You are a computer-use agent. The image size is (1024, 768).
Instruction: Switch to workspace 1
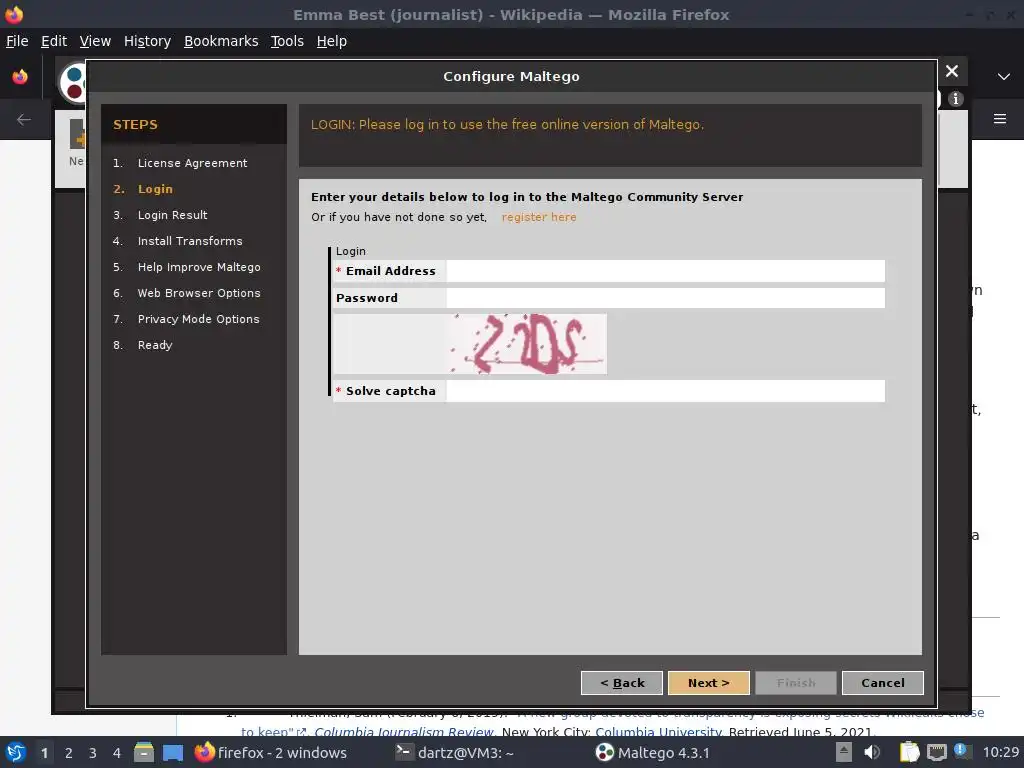coord(44,753)
